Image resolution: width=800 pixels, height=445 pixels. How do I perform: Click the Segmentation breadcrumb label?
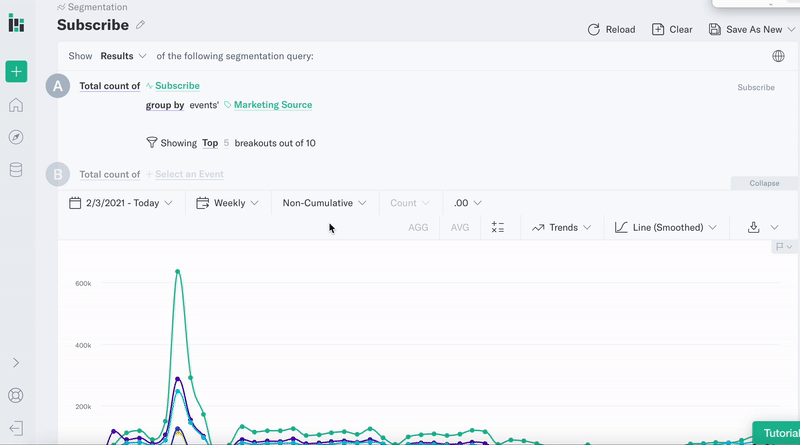(x=97, y=7)
